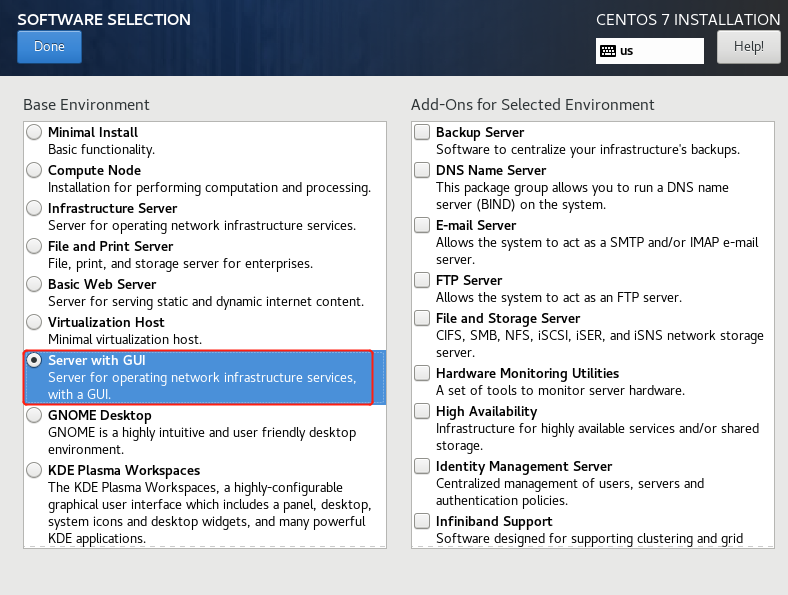Check the Infiniband Support checkbox
The image size is (788, 595).
[422, 521]
